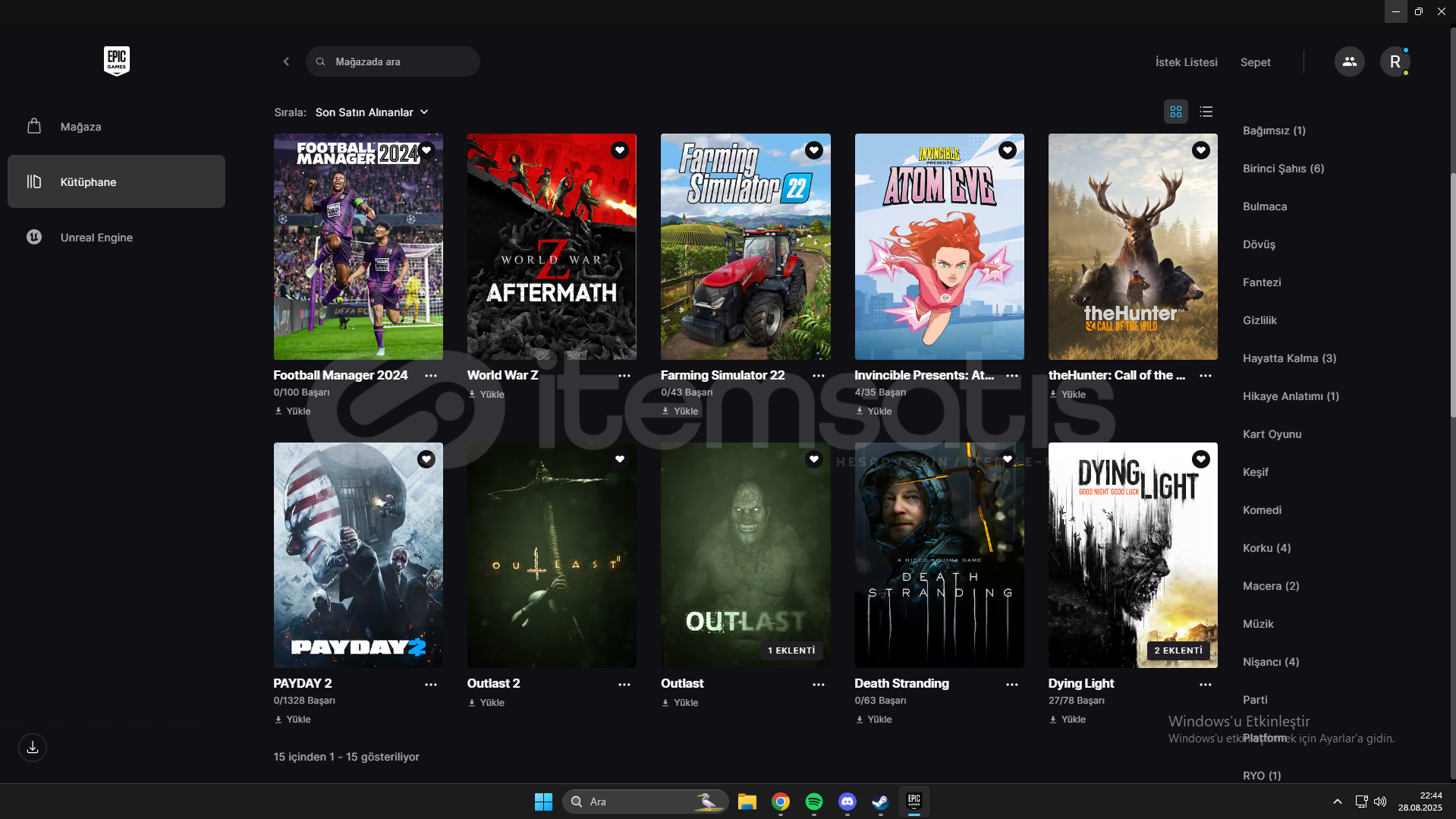Screen dimensions: 1456x819
Task: Open File Explorer from taskbar
Action: [747, 802]
